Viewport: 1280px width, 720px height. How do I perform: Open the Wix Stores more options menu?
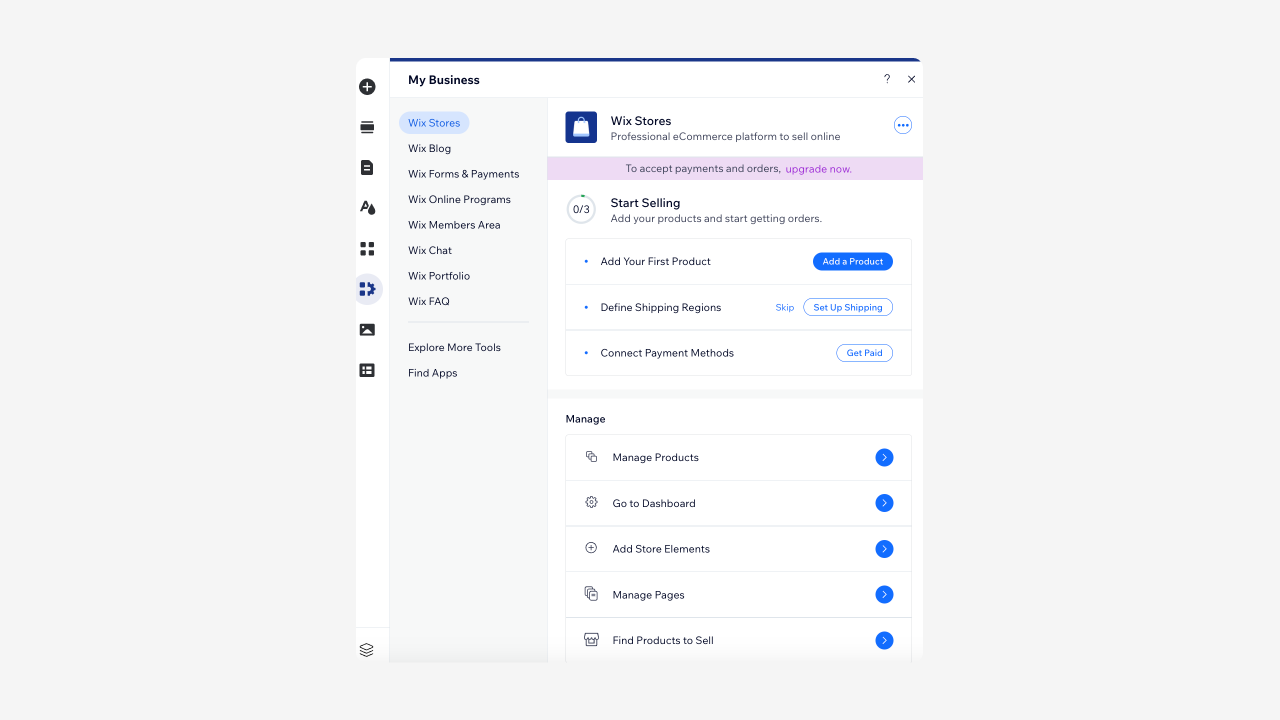coord(902,125)
